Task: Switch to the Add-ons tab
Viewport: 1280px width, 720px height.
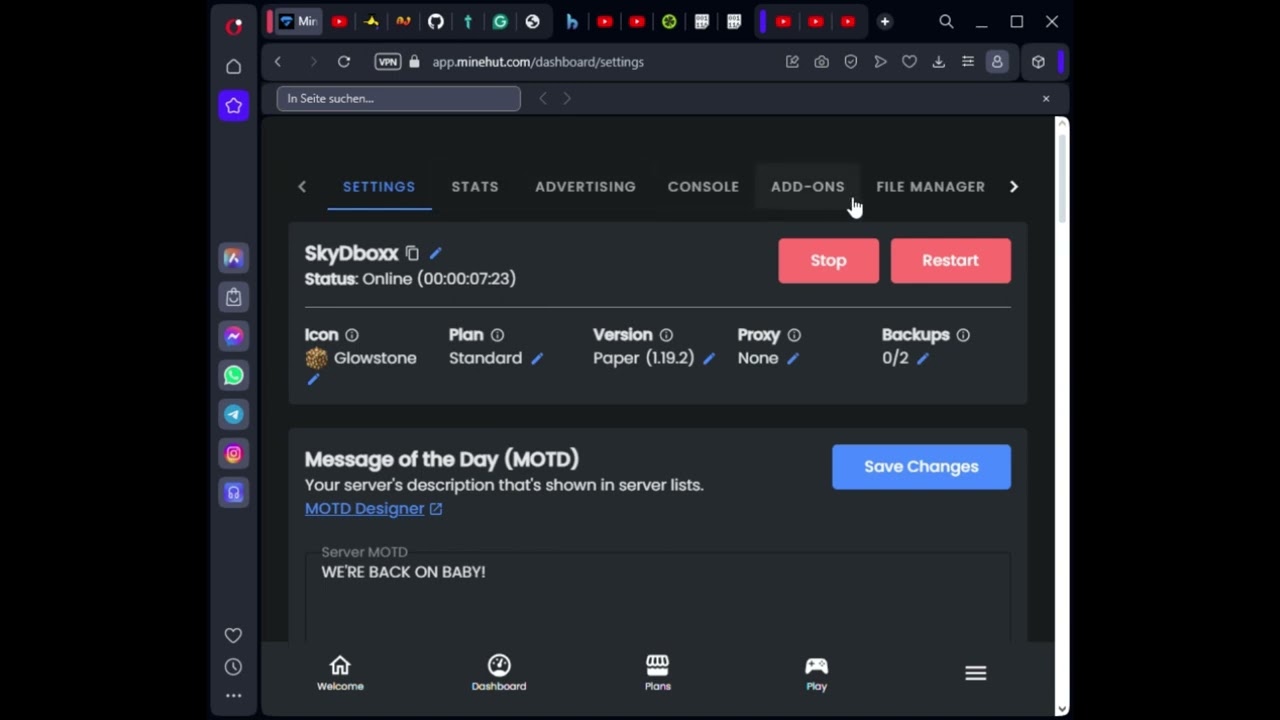Action: 808,187
